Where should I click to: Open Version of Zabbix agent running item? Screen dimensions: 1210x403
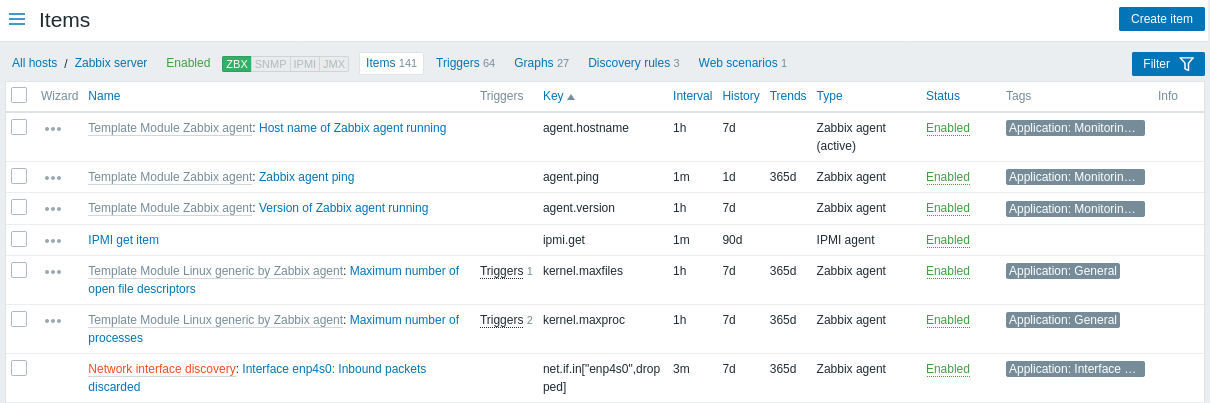tap(343, 208)
